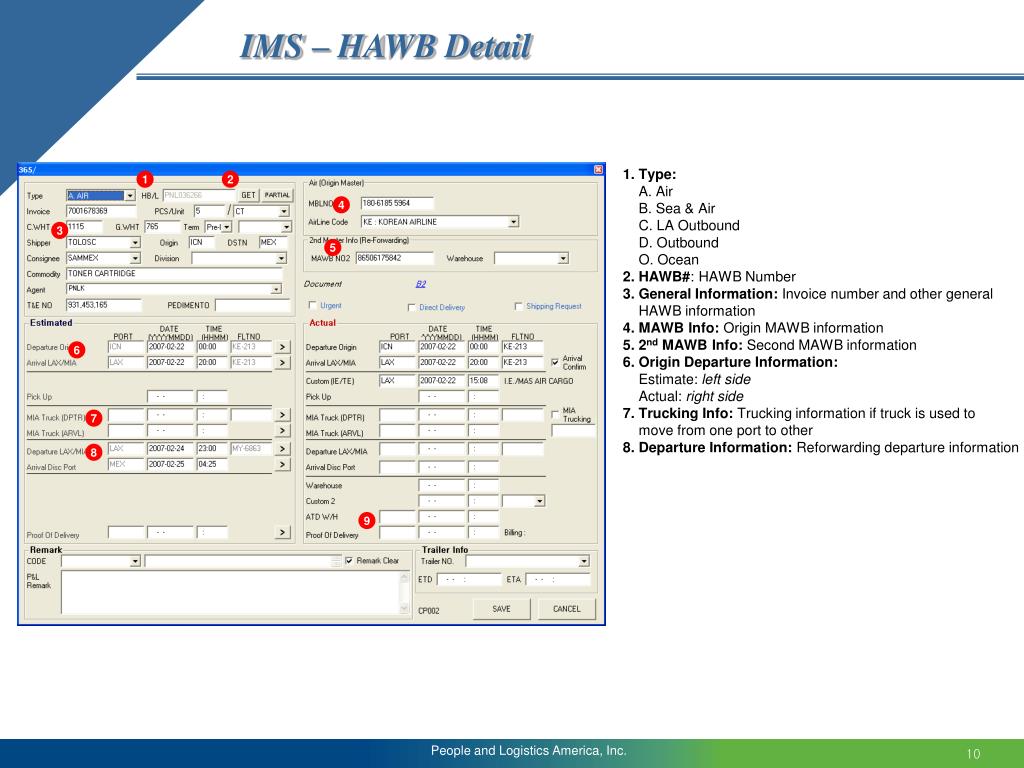
Task: Click the arrow button for Estimated Arrival LAX/MIA row
Action: point(282,363)
